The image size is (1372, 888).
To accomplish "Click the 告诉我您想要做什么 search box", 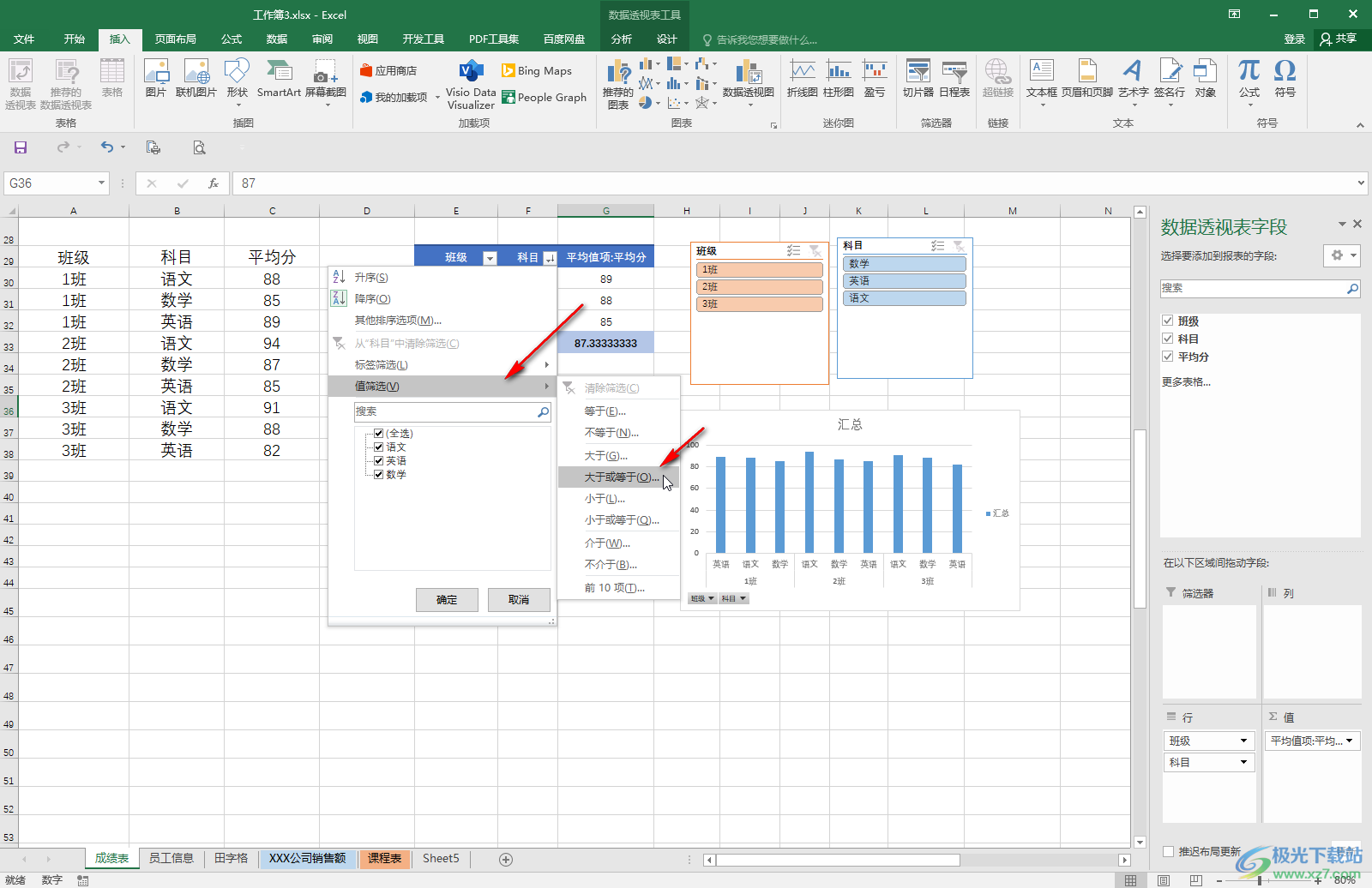I will [760, 39].
